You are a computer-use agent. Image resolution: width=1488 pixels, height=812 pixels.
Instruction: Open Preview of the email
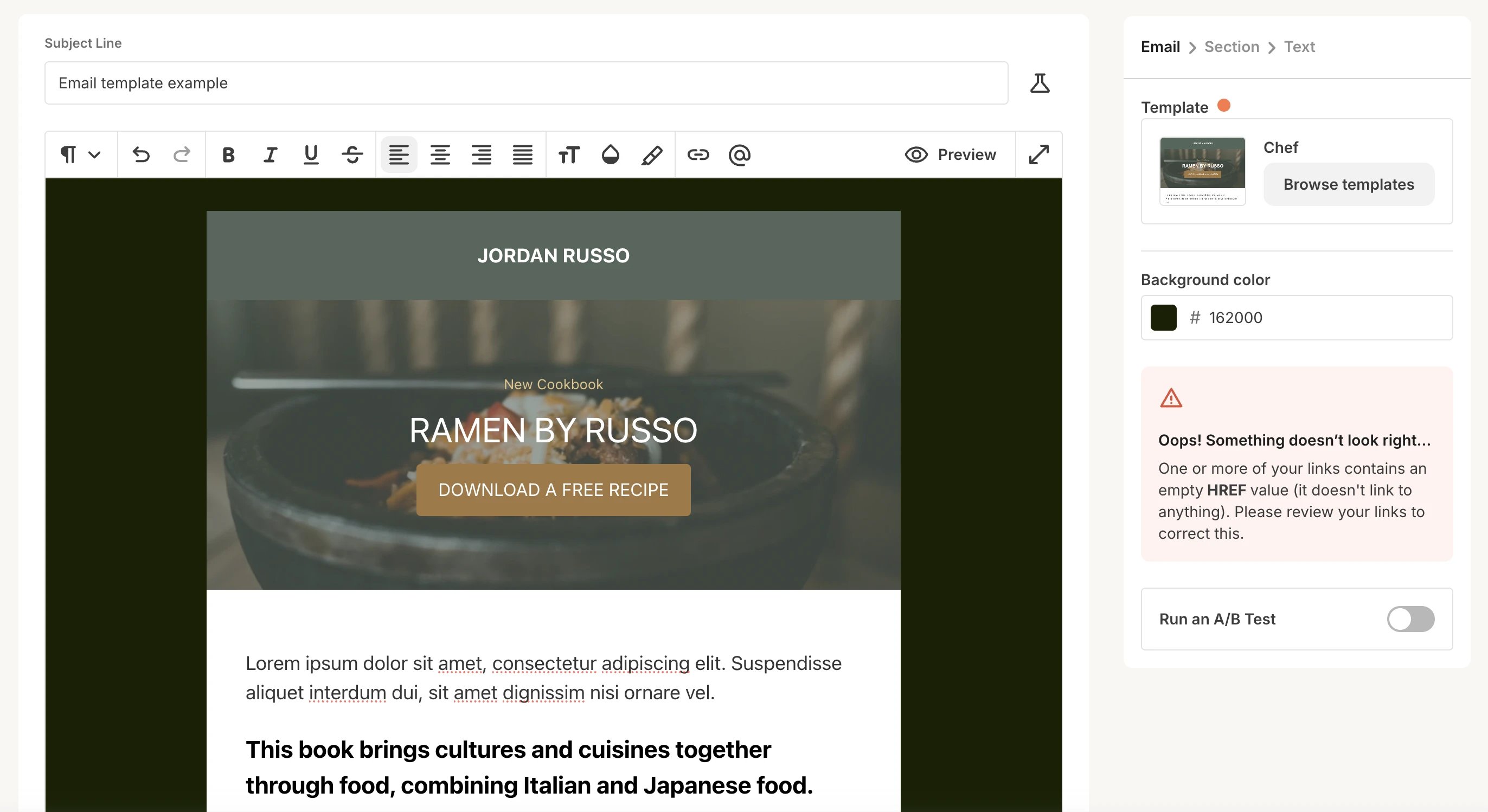click(951, 155)
